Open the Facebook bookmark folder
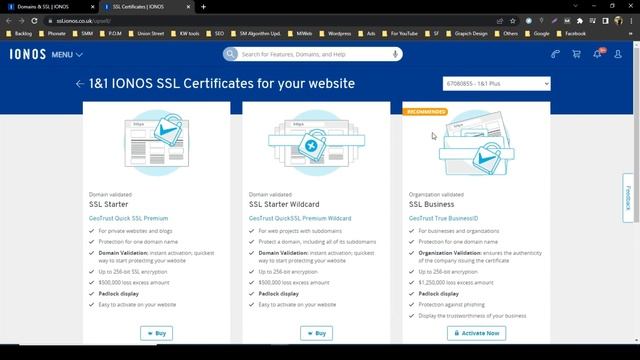Screen dimensions: 640x360 tap(571, 34)
